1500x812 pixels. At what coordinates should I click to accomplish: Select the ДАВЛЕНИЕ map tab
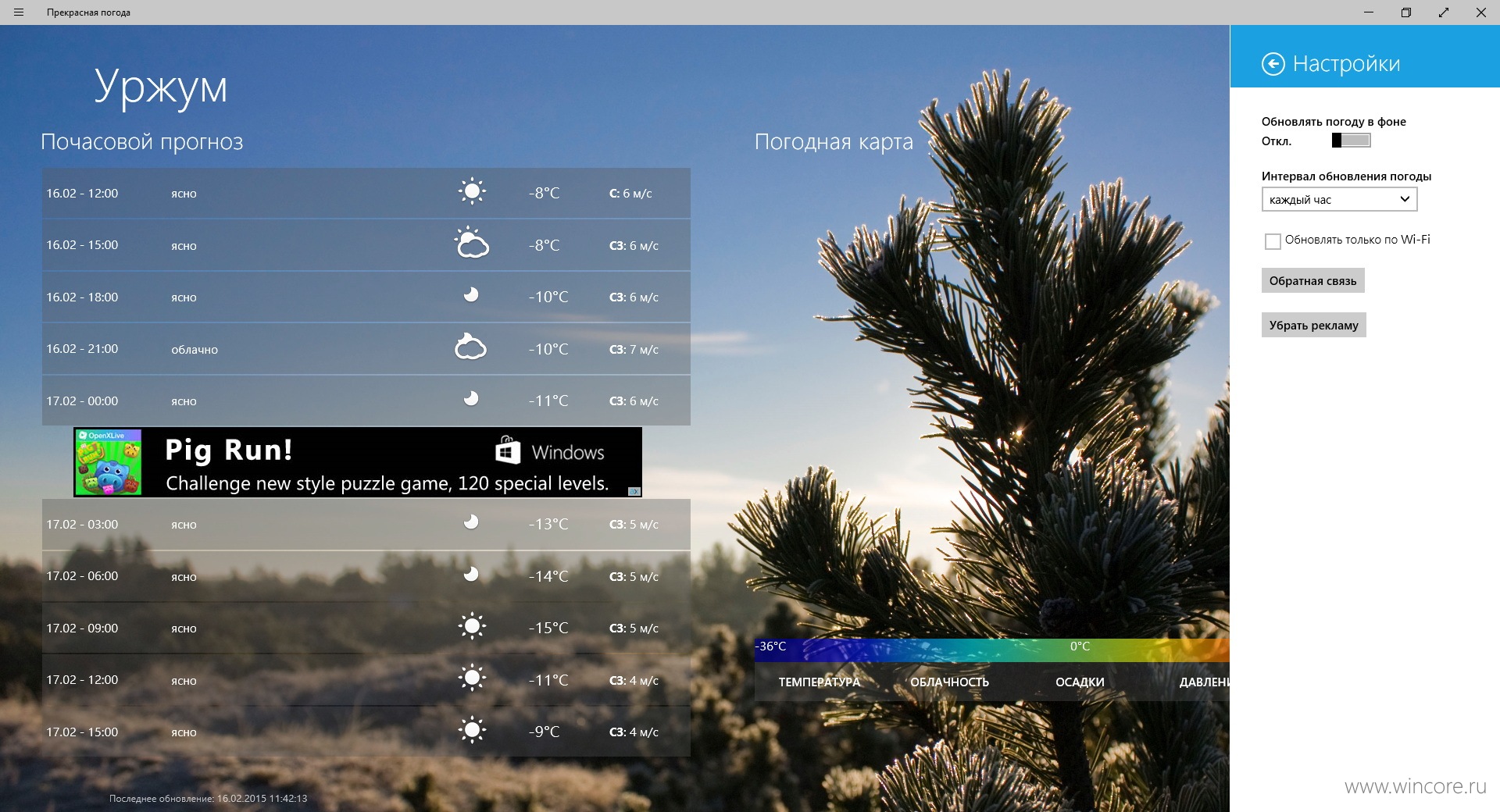click(x=1204, y=682)
